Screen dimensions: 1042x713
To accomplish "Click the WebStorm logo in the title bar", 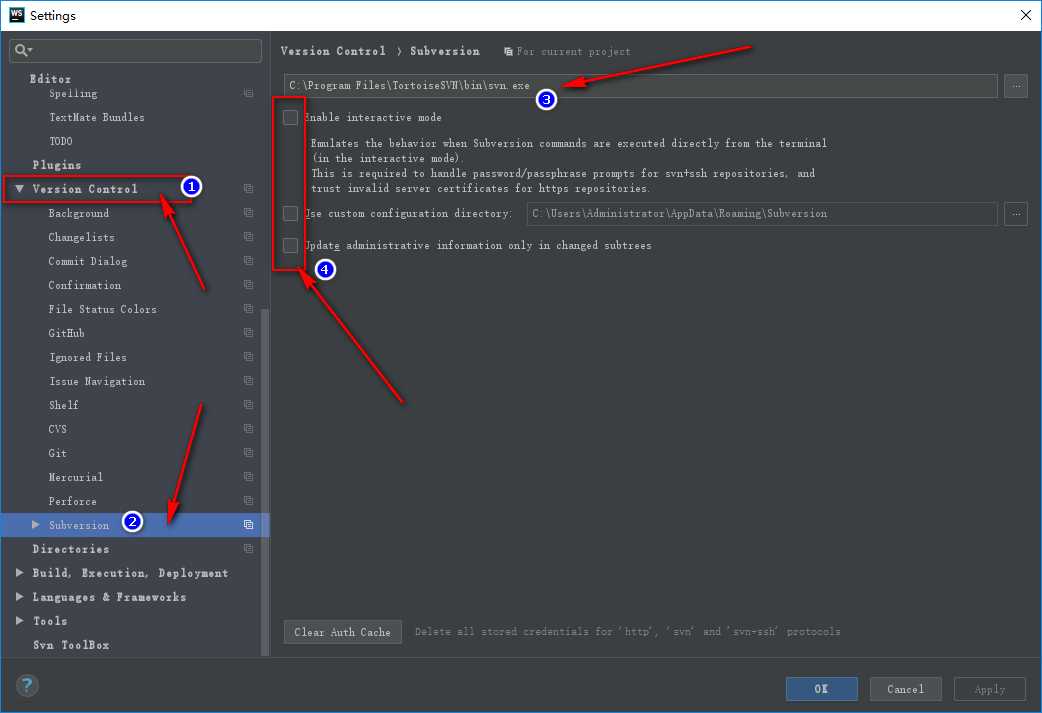I will (17, 15).
